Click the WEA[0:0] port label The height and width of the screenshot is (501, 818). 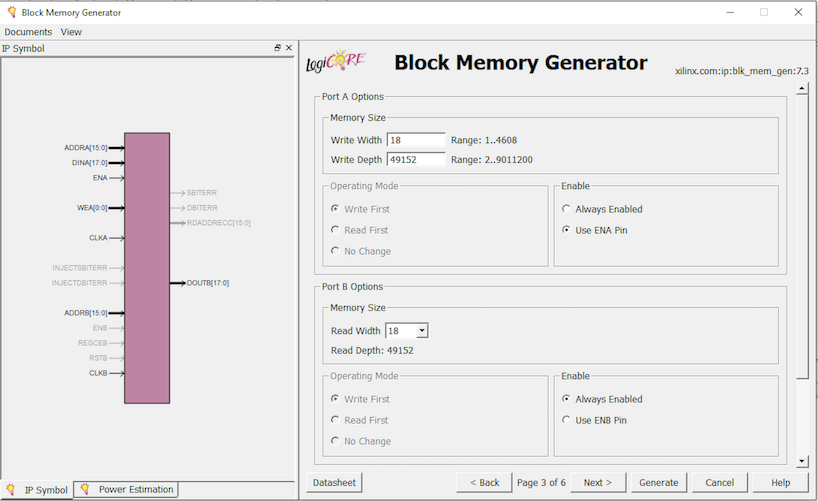coord(92,208)
